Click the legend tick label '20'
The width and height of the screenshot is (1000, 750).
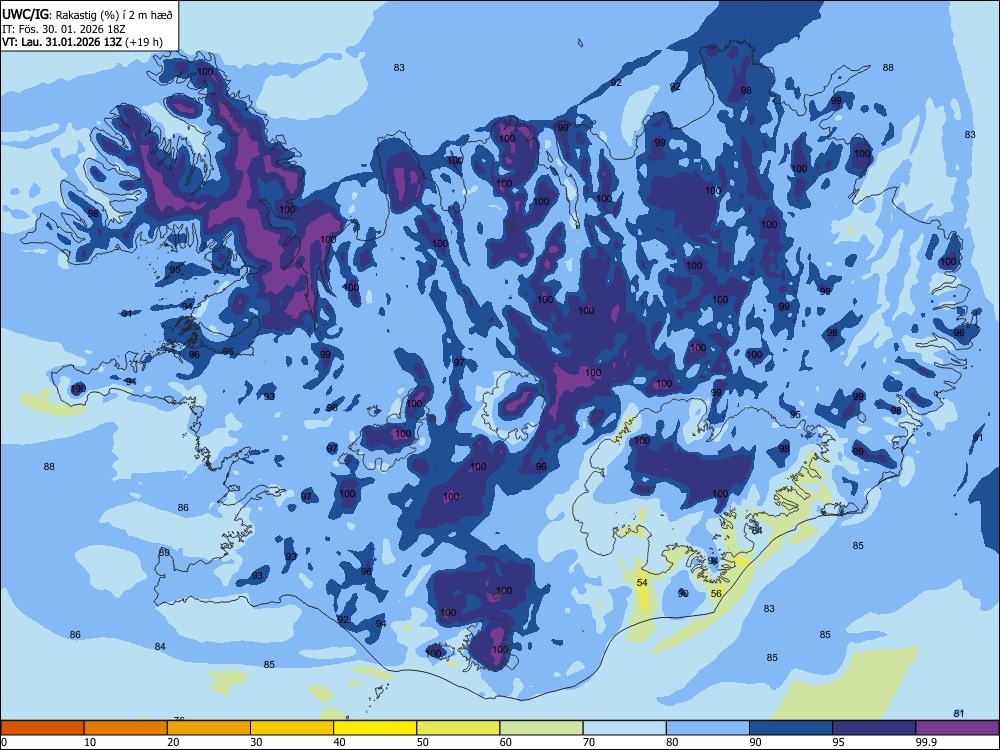[x=173, y=742]
